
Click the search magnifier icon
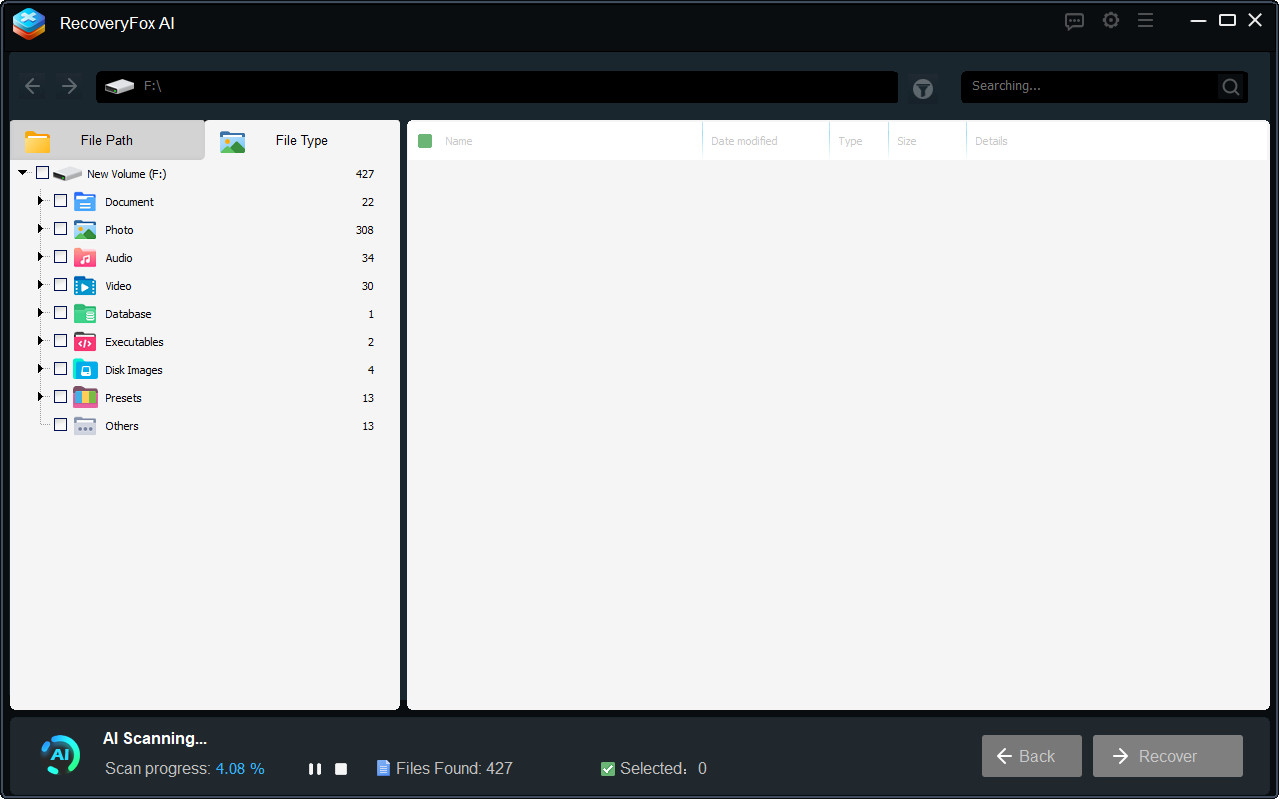[1229, 87]
